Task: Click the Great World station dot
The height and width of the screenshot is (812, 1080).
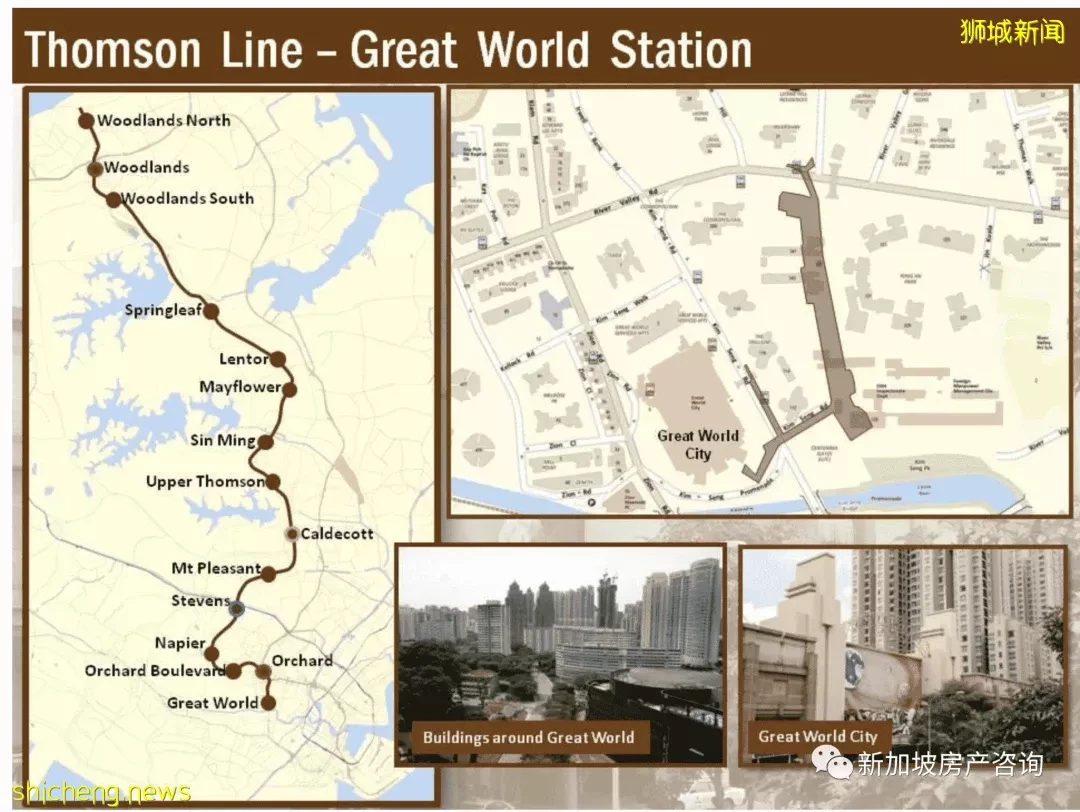Action: 269,703
